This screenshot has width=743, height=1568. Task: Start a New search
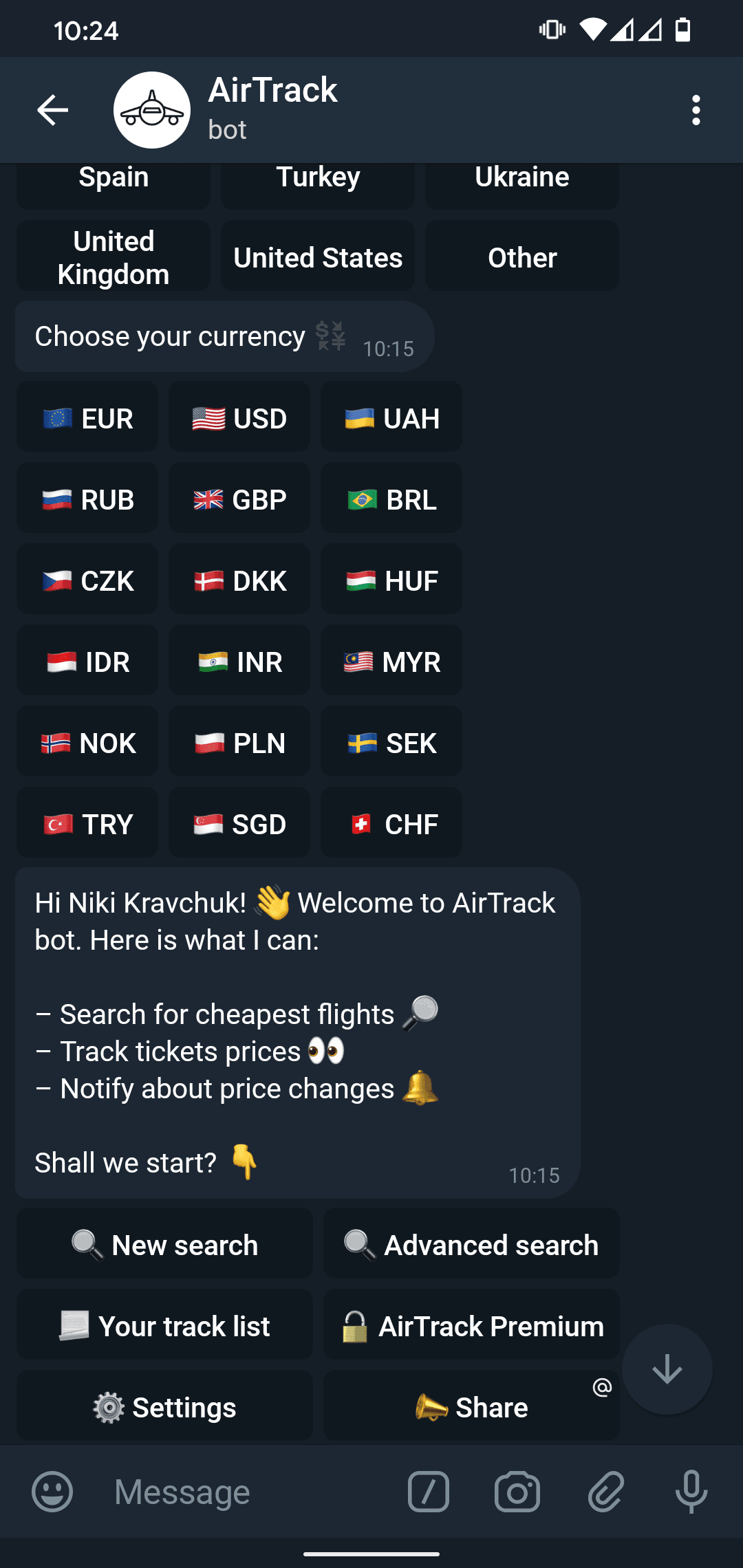tap(164, 1244)
